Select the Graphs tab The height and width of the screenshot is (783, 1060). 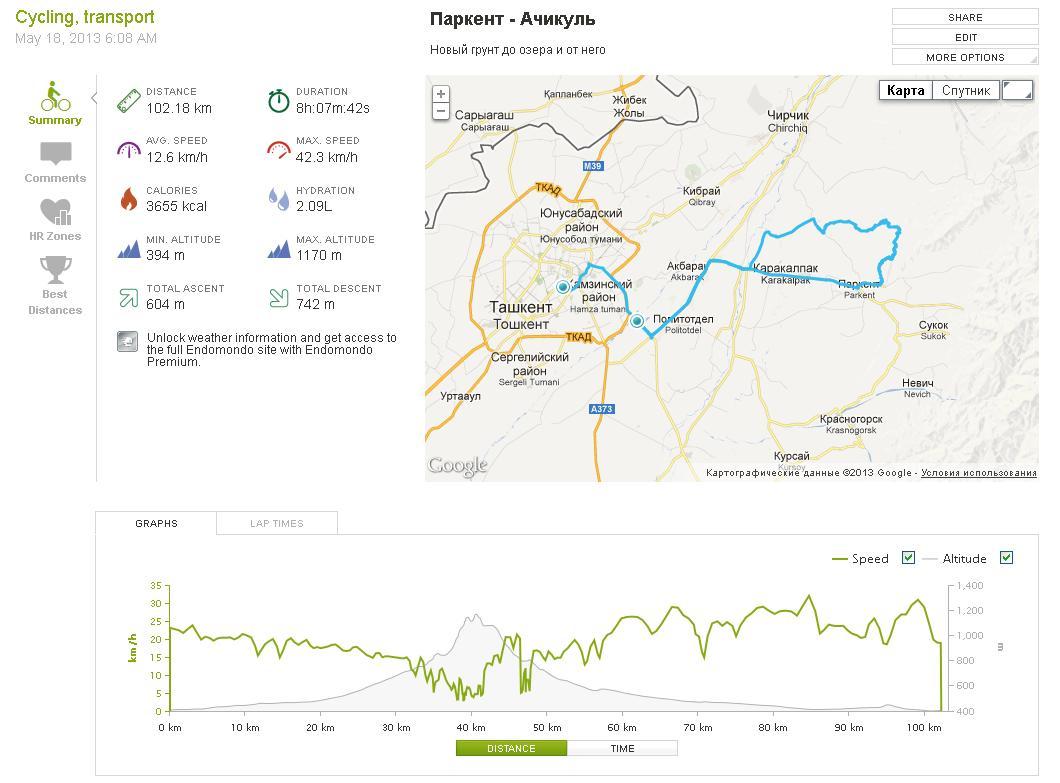coord(156,523)
